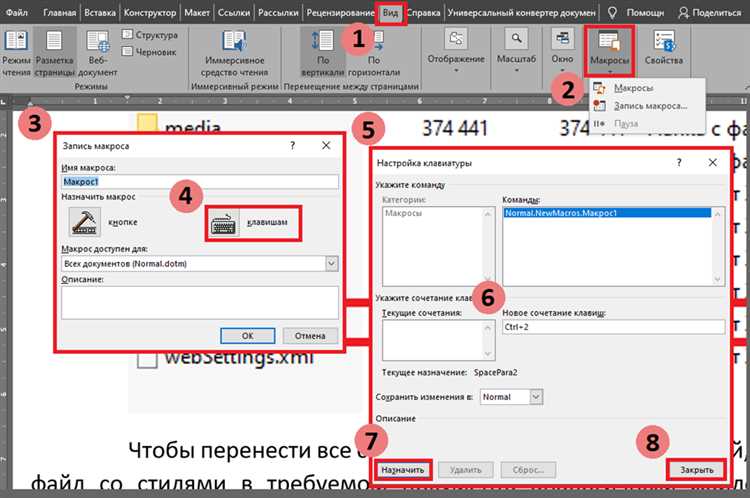Click Новое сочетание клавиш field
The height and width of the screenshot is (498, 750).
[x=614, y=327]
